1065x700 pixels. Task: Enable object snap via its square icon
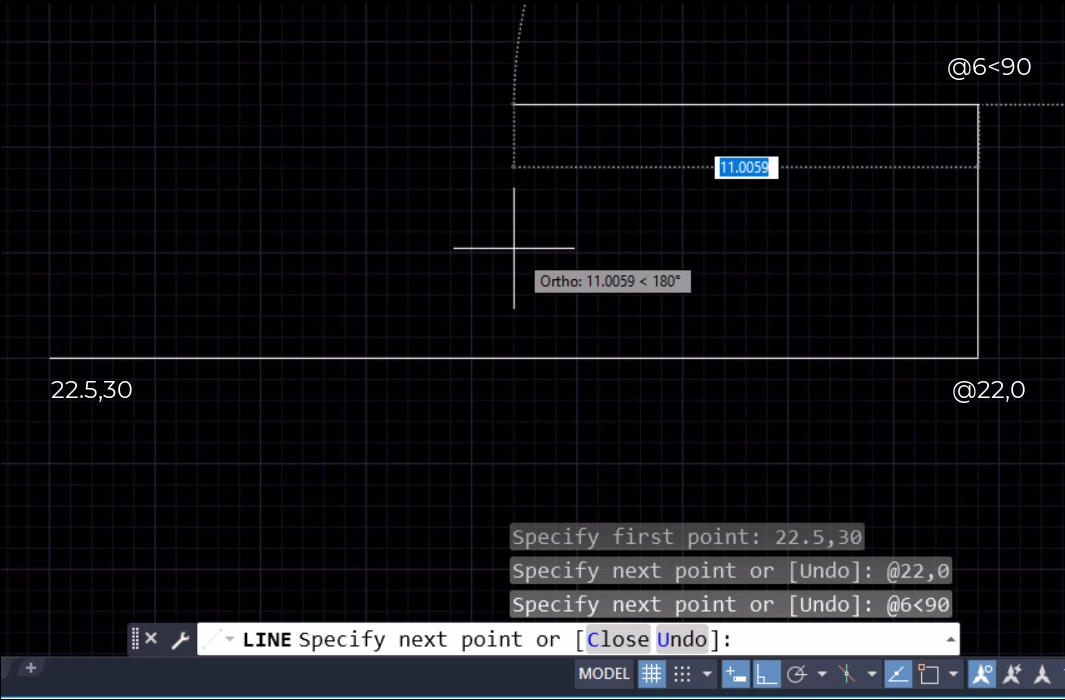930,674
